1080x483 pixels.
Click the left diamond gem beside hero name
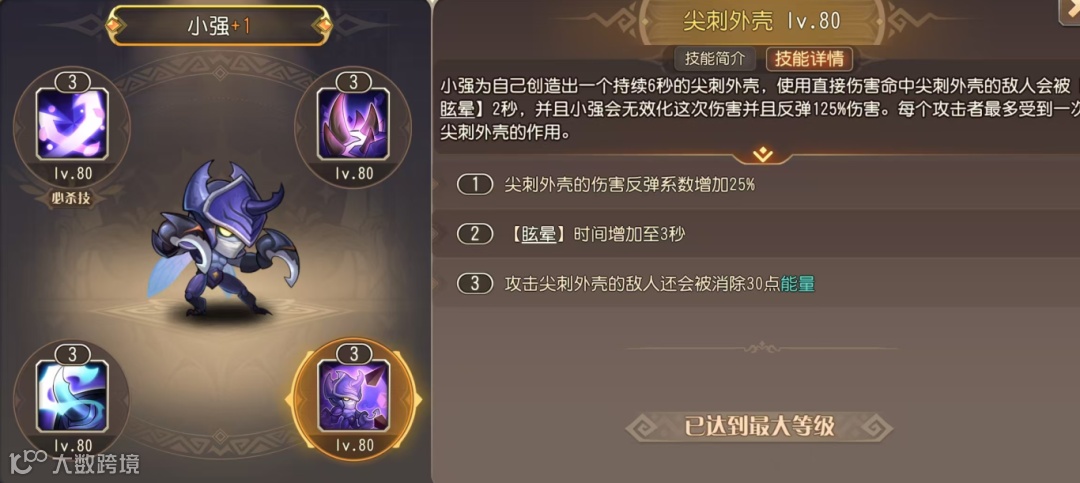(x=114, y=25)
